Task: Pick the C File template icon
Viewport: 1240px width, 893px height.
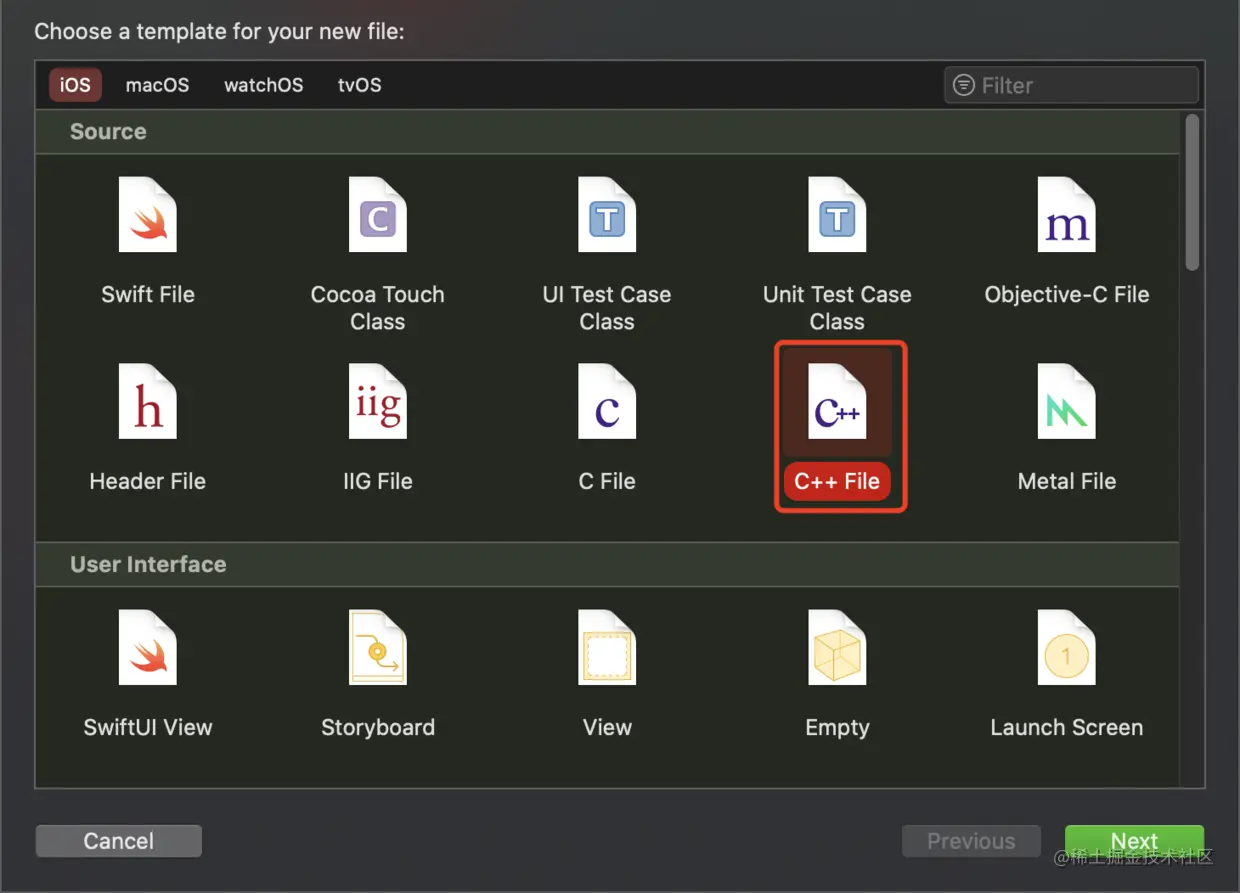Action: click(607, 401)
